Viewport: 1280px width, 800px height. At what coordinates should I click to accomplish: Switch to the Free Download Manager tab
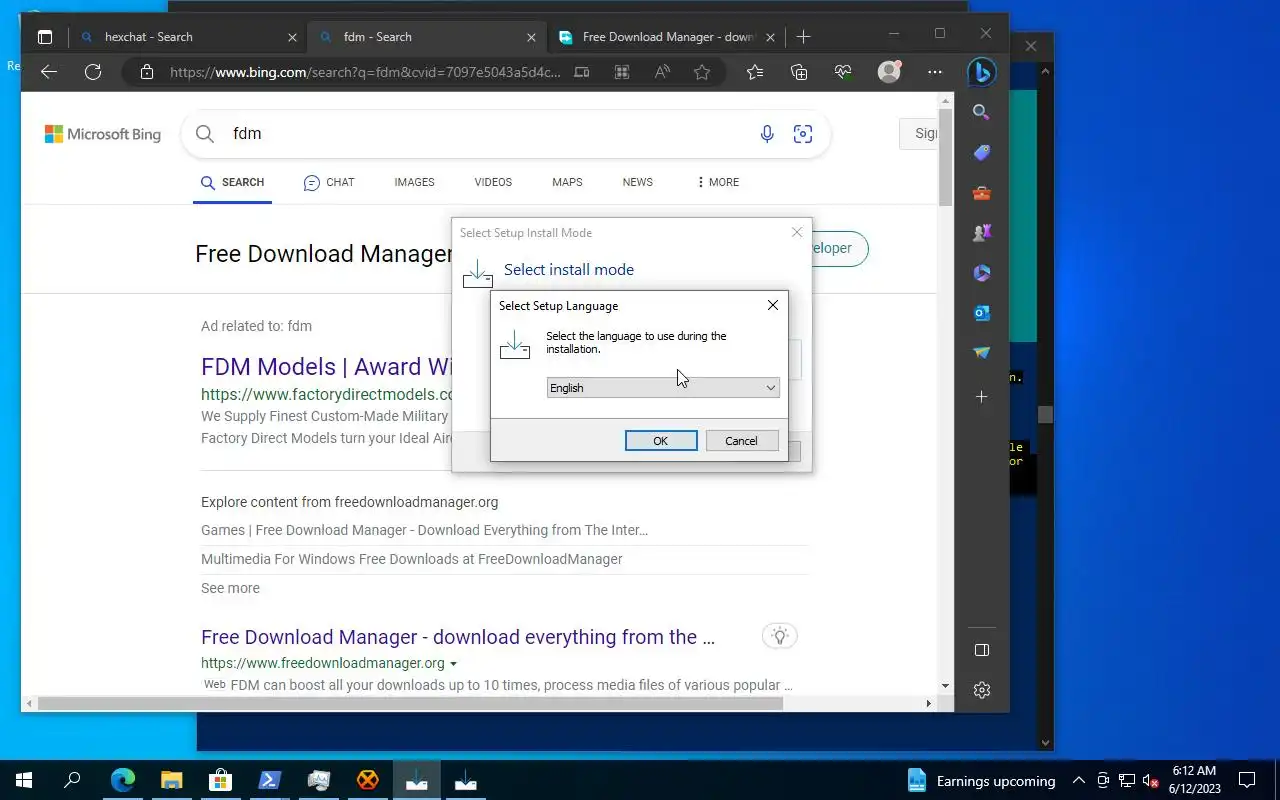point(667,37)
